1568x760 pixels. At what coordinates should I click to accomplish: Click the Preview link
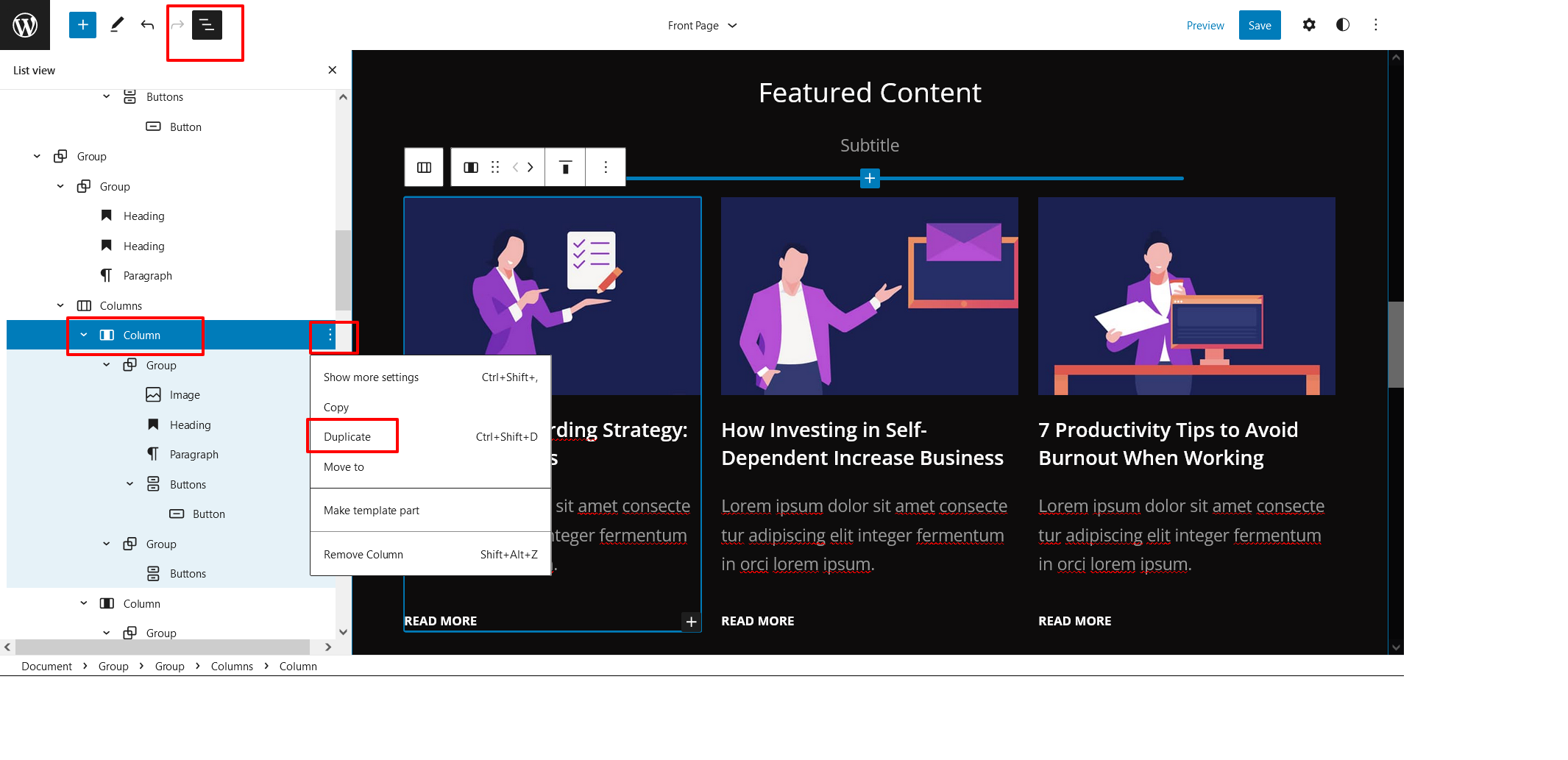pyautogui.click(x=1205, y=26)
